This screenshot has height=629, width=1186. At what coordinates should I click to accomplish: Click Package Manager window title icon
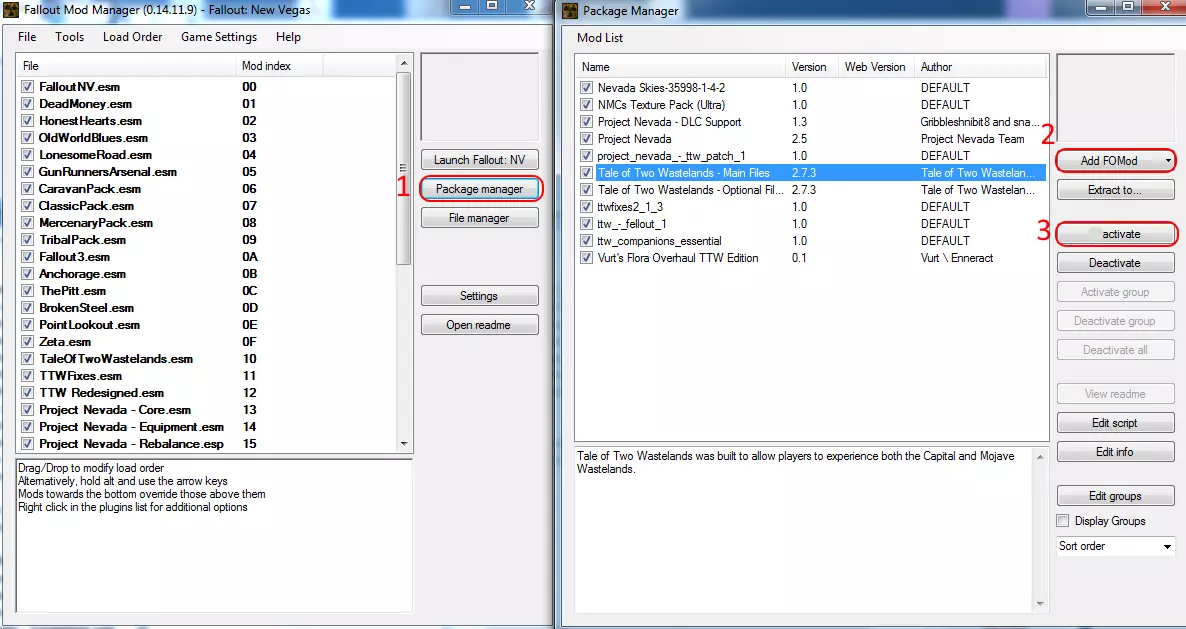pos(570,11)
